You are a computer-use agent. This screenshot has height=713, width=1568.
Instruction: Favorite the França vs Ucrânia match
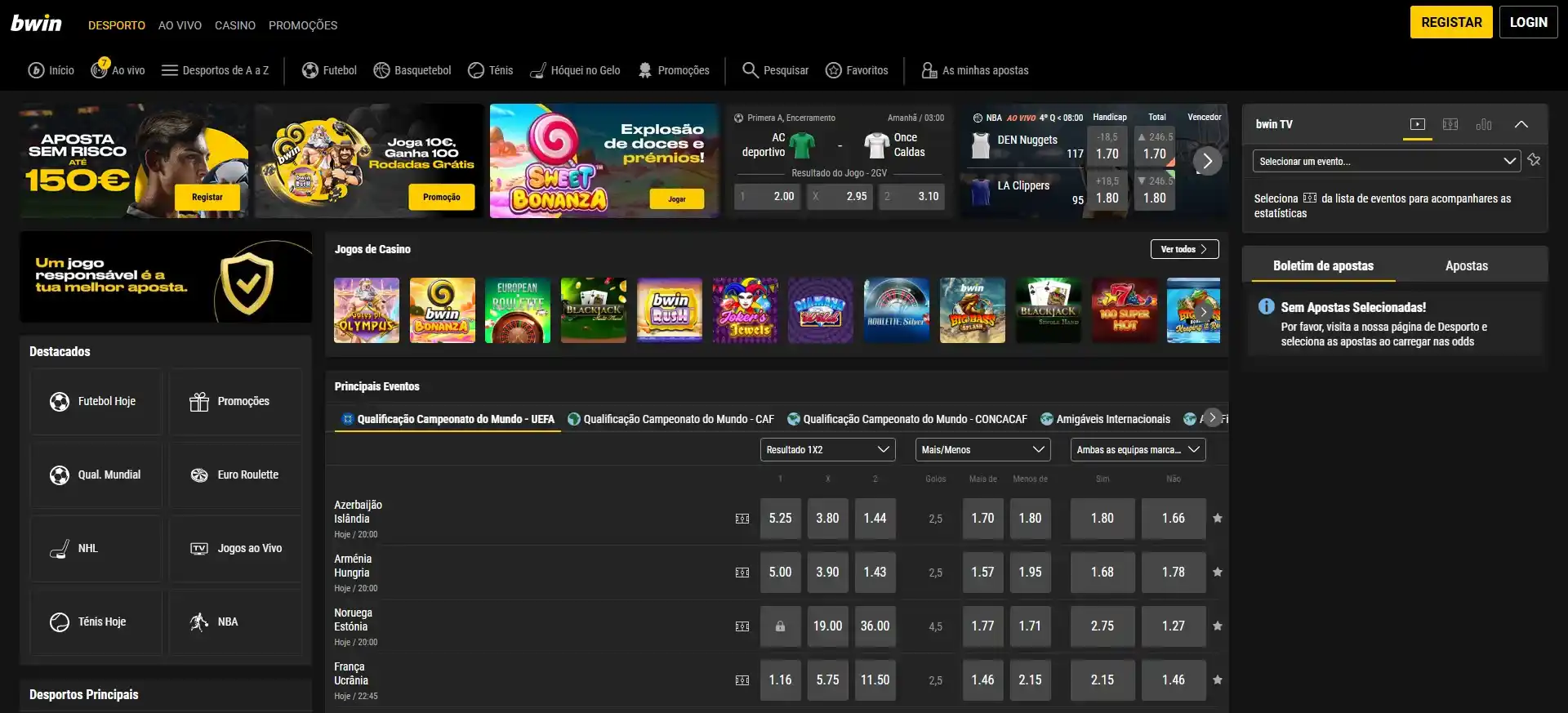[x=1218, y=680]
